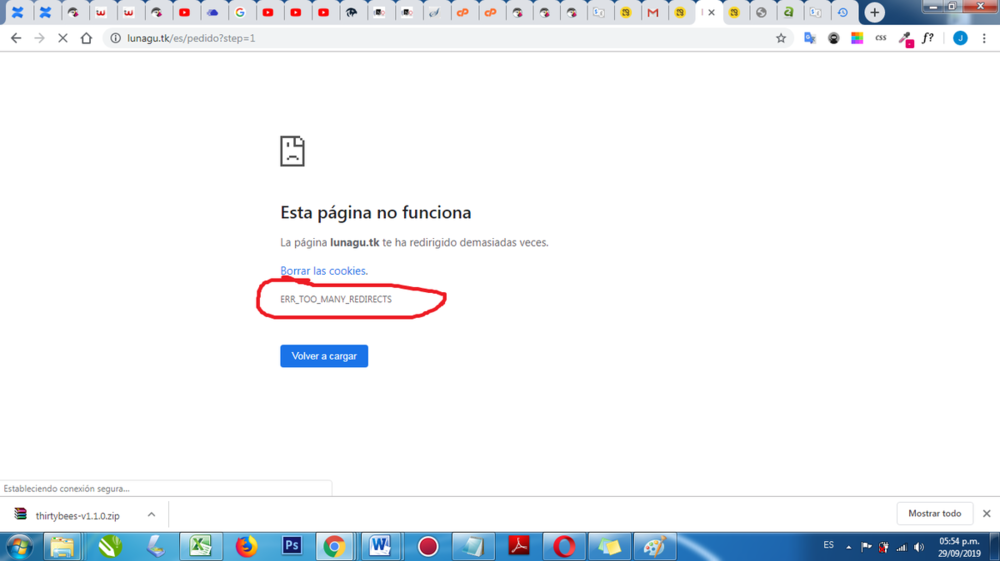
Task: Switch to the Google tab
Action: (240, 13)
